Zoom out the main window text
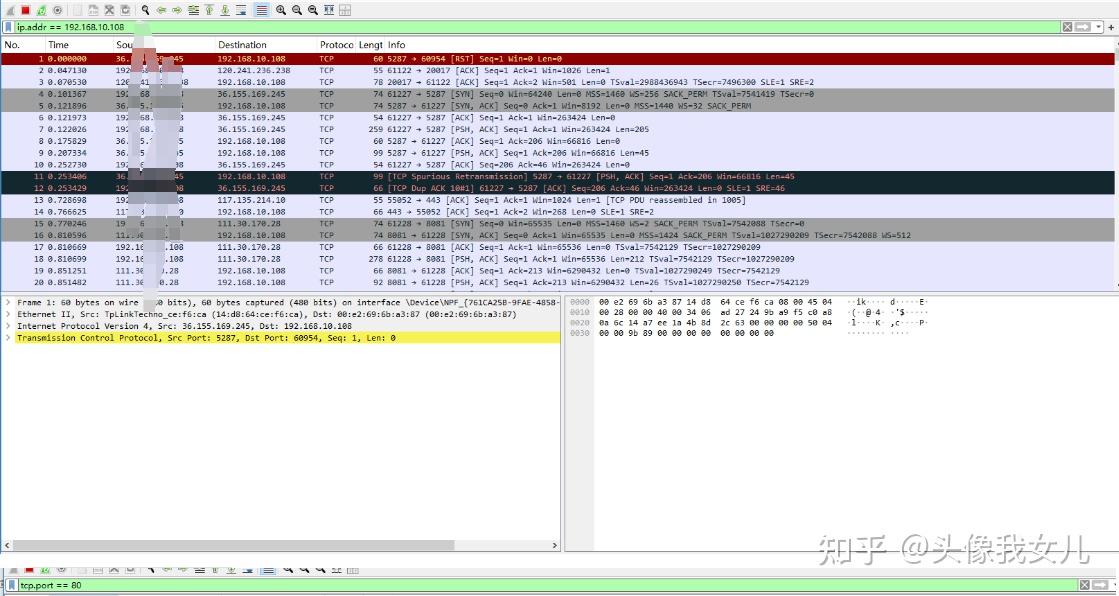Screen dimensions: 1119x596 297,10
